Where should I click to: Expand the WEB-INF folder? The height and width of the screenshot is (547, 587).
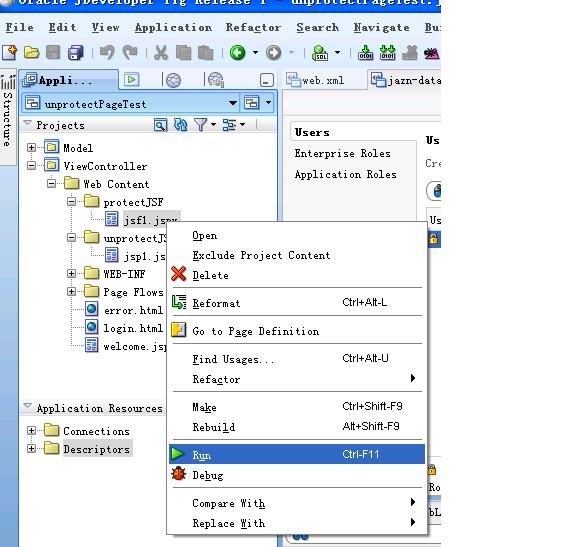tap(72, 273)
